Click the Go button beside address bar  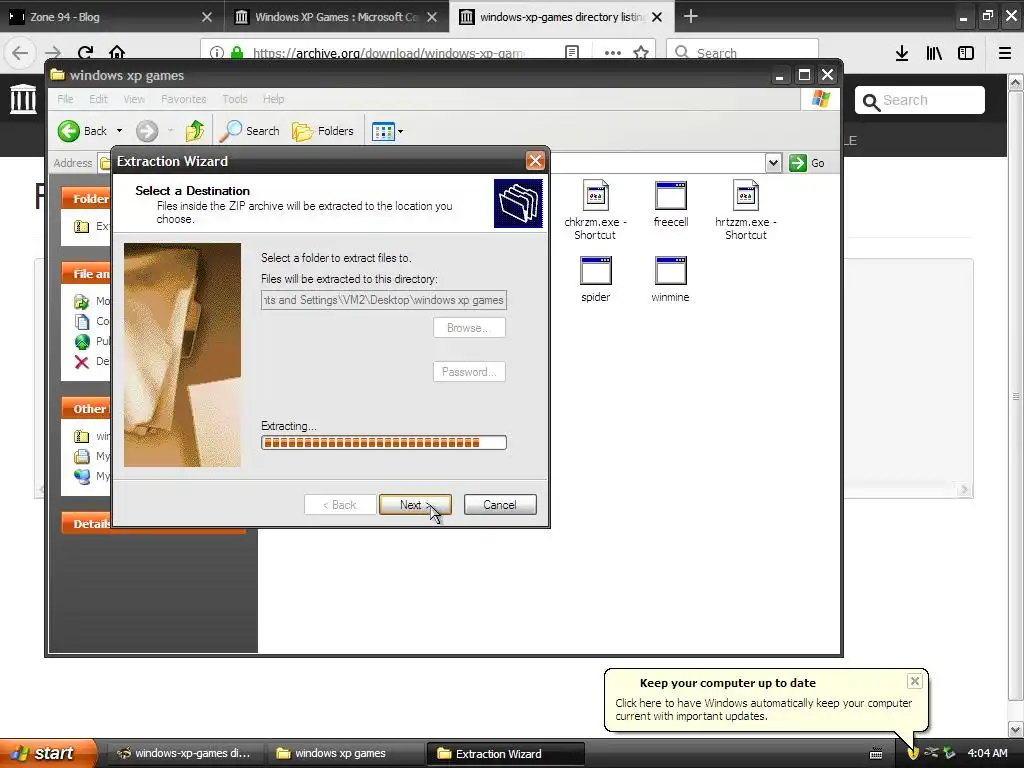tap(807, 163)
